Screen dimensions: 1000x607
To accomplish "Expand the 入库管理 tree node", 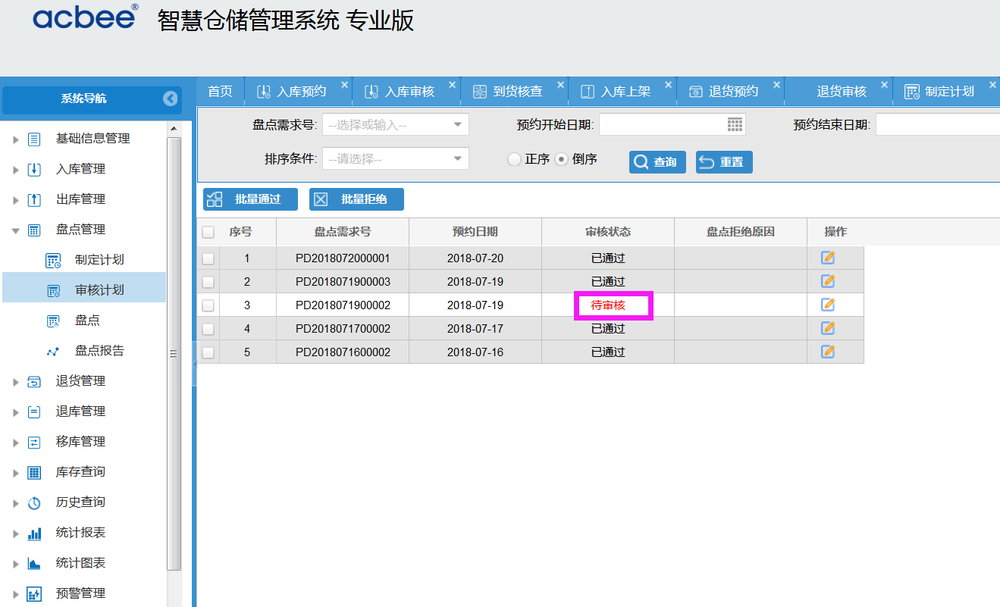I will click(16, 169).
